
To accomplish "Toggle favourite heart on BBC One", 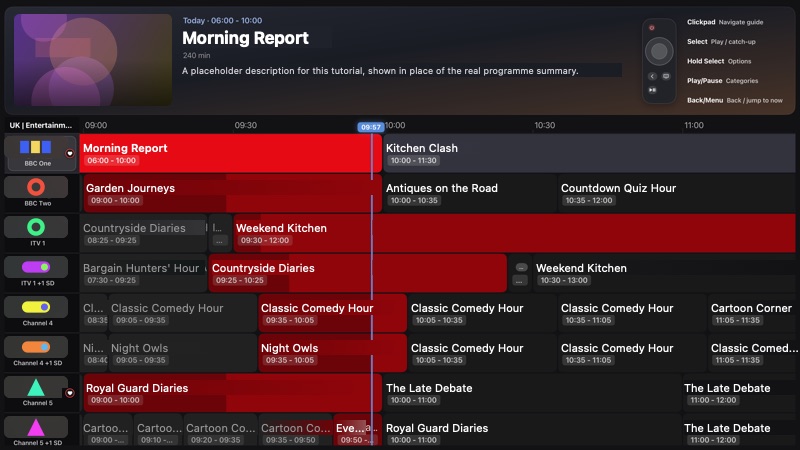I will point(70,153).
